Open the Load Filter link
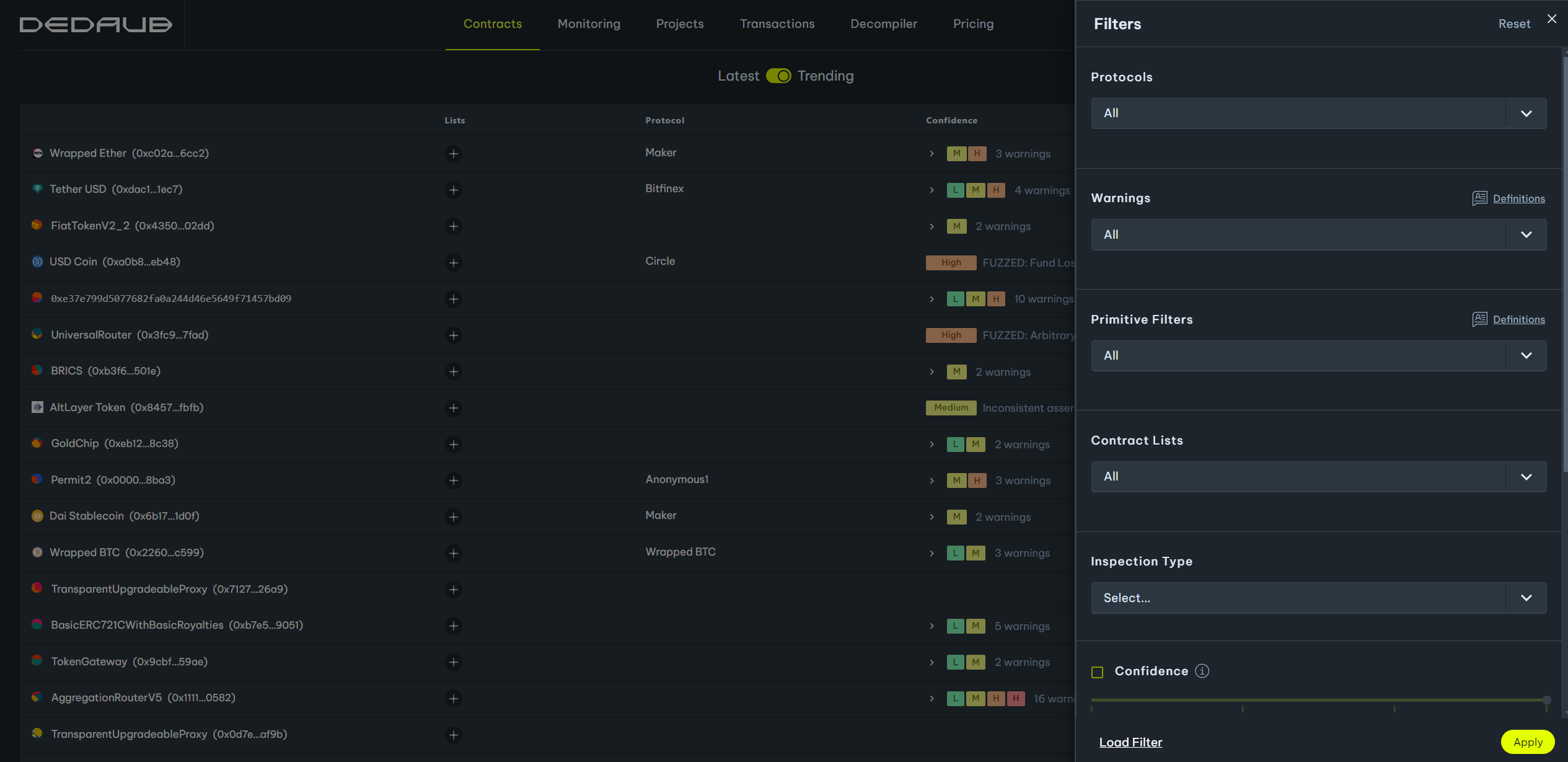 (x=1130, y=742)
